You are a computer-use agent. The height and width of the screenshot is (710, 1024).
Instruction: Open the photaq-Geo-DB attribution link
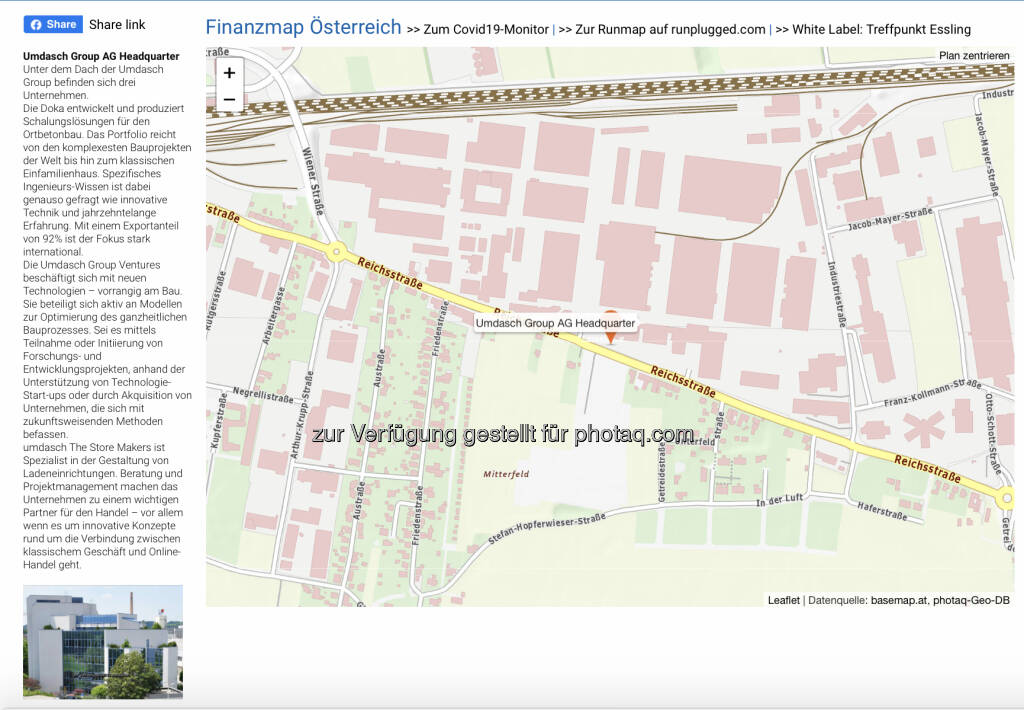[x=971, y=600]
